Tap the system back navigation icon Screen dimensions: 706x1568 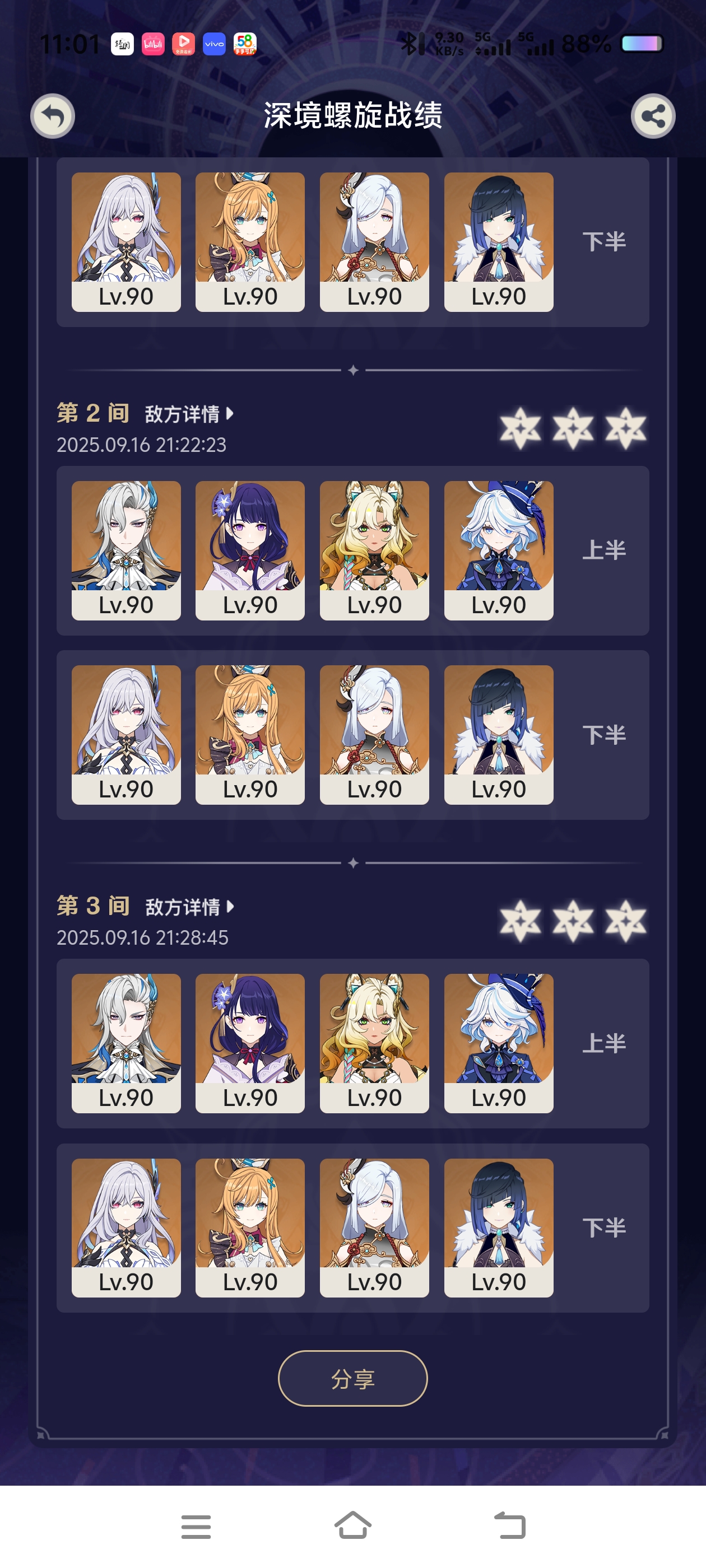tap(510, 1525)
